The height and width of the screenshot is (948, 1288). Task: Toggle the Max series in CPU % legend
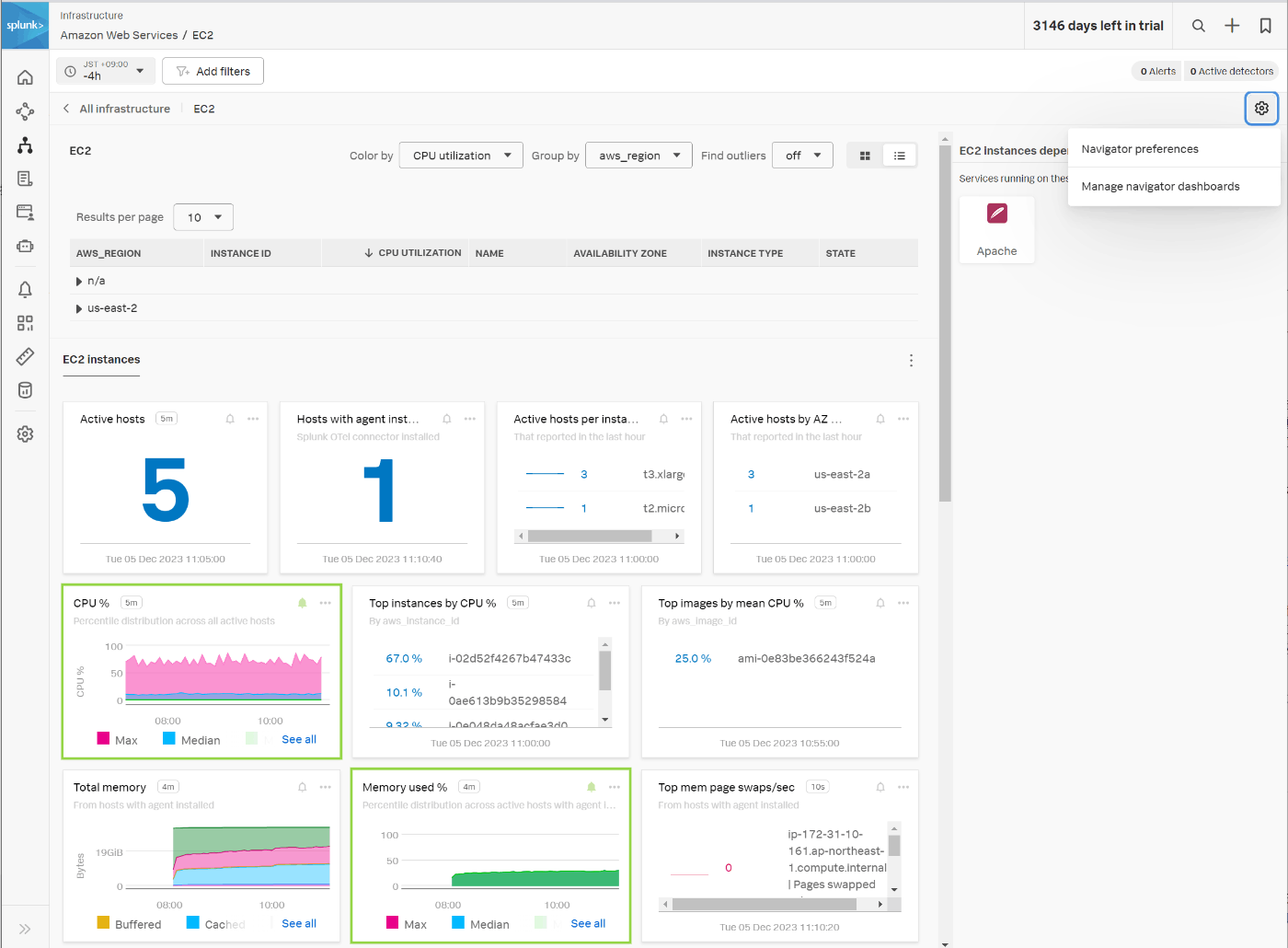[x=117, y=739]
